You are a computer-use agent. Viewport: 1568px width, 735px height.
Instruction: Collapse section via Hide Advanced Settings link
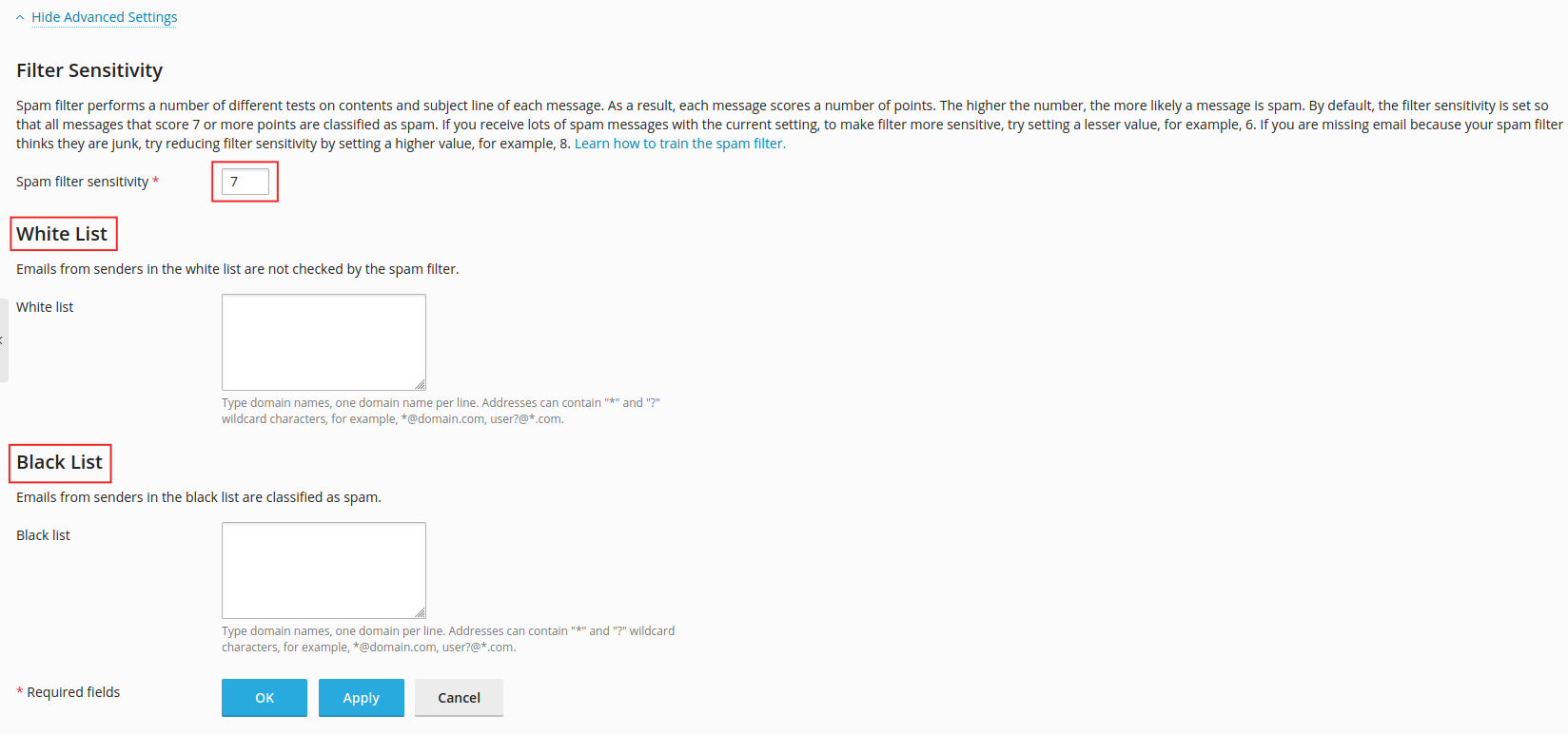(x=104, y=17)
